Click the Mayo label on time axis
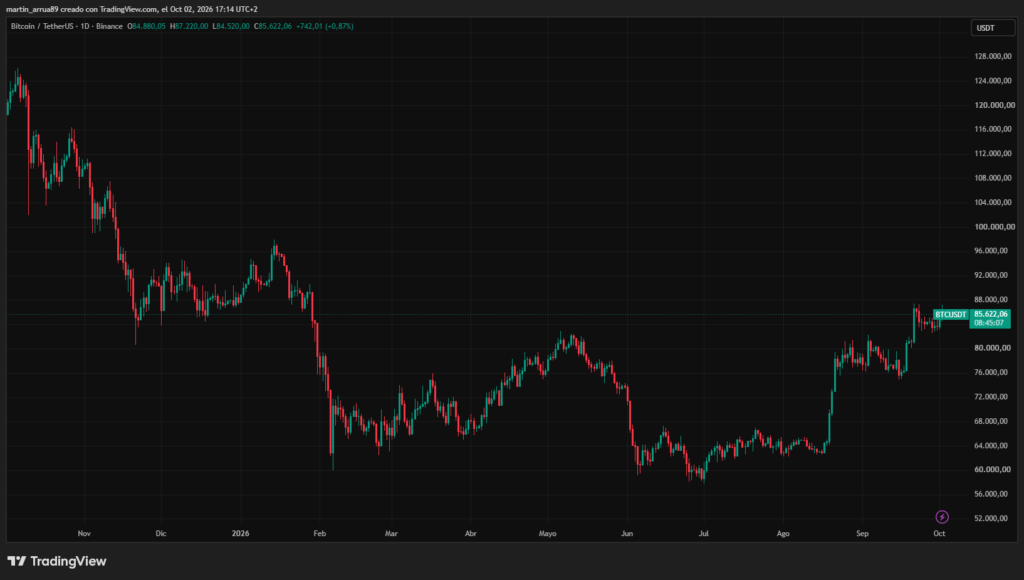The width and height of the screenshot is (1024, 580). pyautogui.click(x=547, y=534)
